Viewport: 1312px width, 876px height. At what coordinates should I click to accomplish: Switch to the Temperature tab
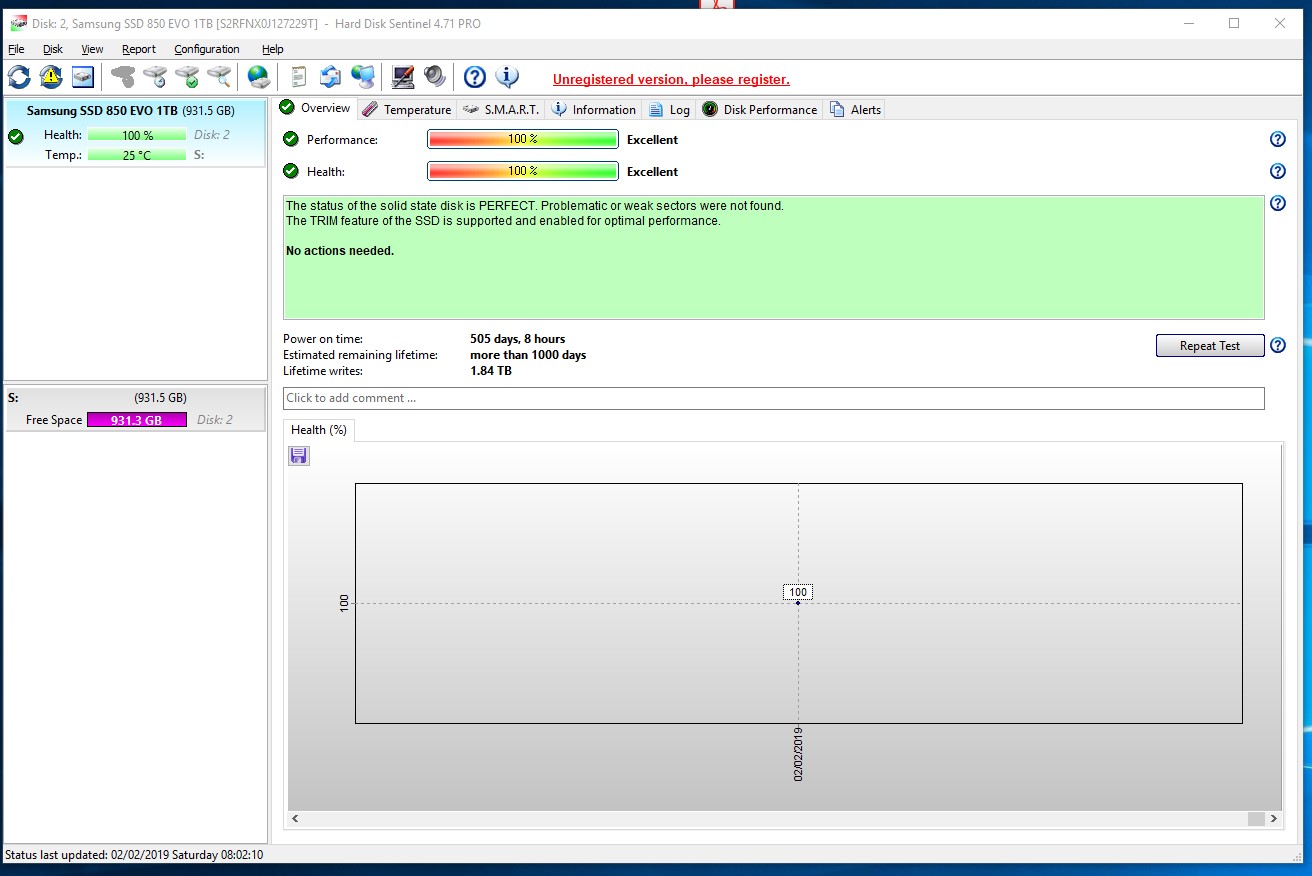click(407, 109)
